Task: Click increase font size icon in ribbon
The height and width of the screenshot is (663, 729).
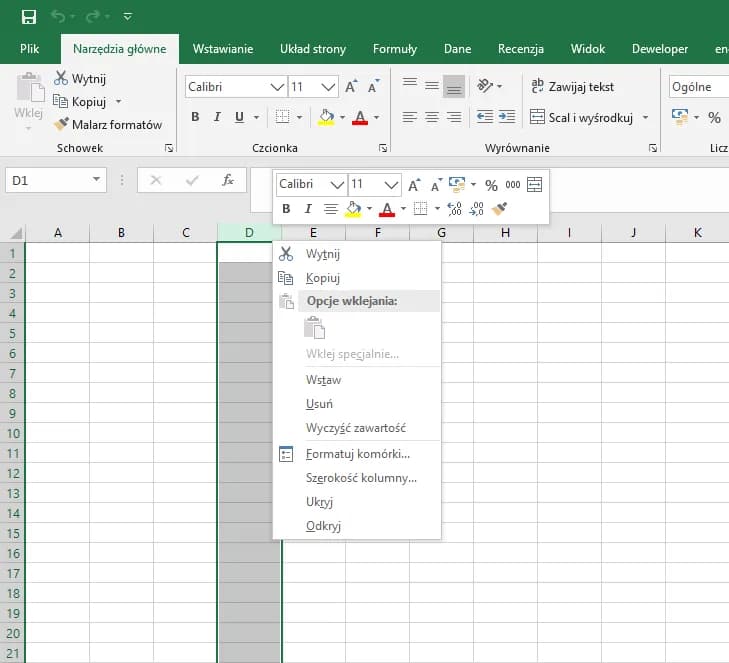Action: click(351, 88)
